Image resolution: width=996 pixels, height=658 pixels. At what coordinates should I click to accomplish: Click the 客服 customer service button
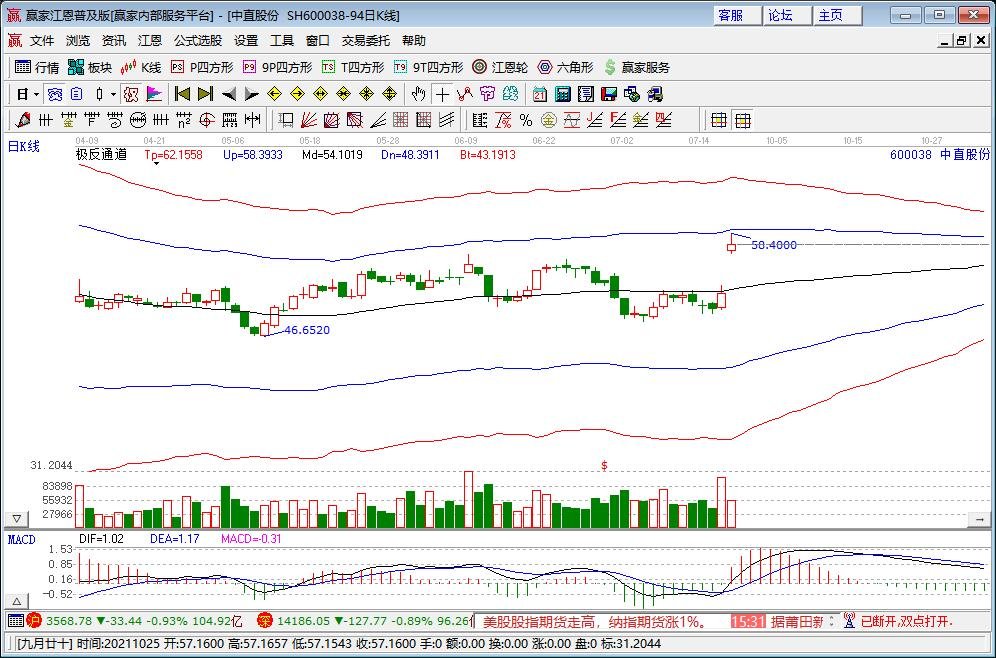coord(737,15)
